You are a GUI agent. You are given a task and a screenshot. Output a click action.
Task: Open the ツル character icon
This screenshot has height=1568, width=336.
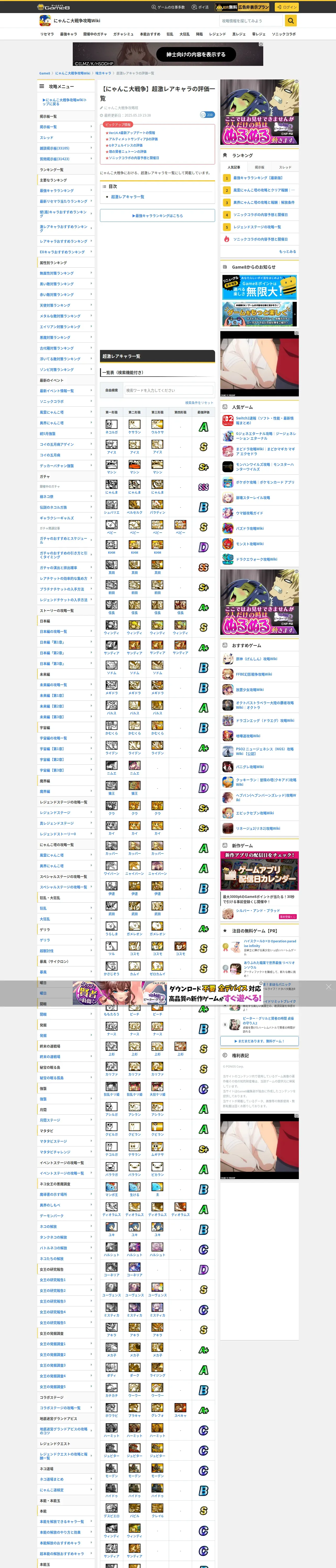[x=111, y=946]
